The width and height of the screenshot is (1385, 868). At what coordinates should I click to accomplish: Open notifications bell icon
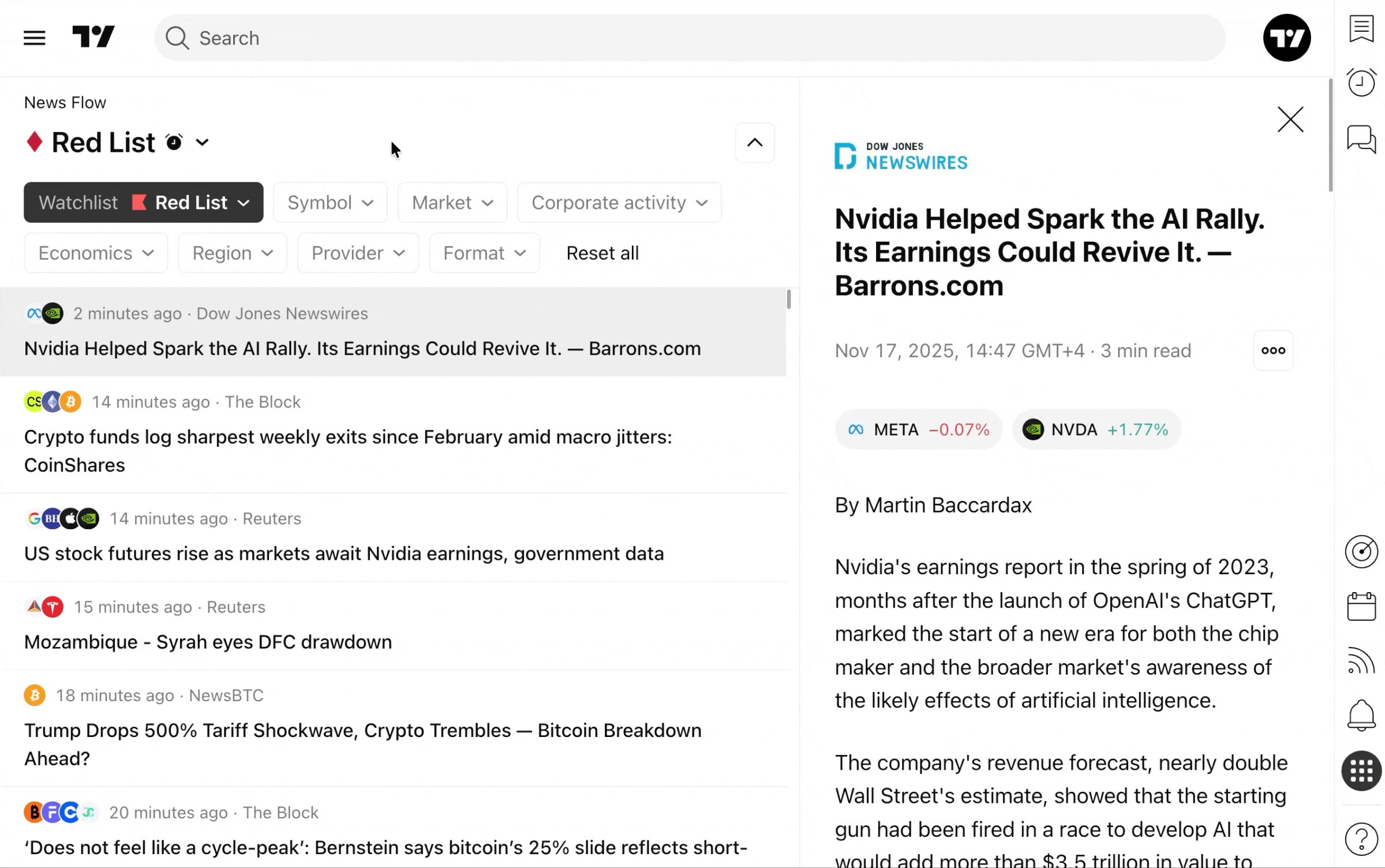1361,715
